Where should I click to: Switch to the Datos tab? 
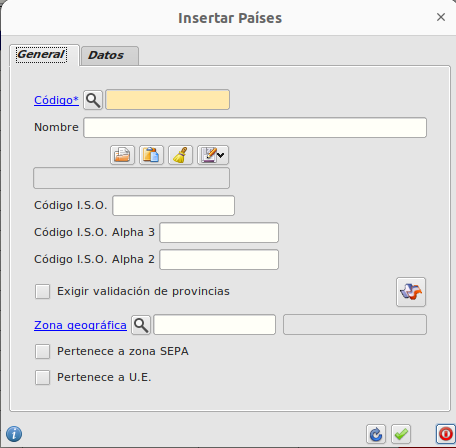[x=110, y=55]
